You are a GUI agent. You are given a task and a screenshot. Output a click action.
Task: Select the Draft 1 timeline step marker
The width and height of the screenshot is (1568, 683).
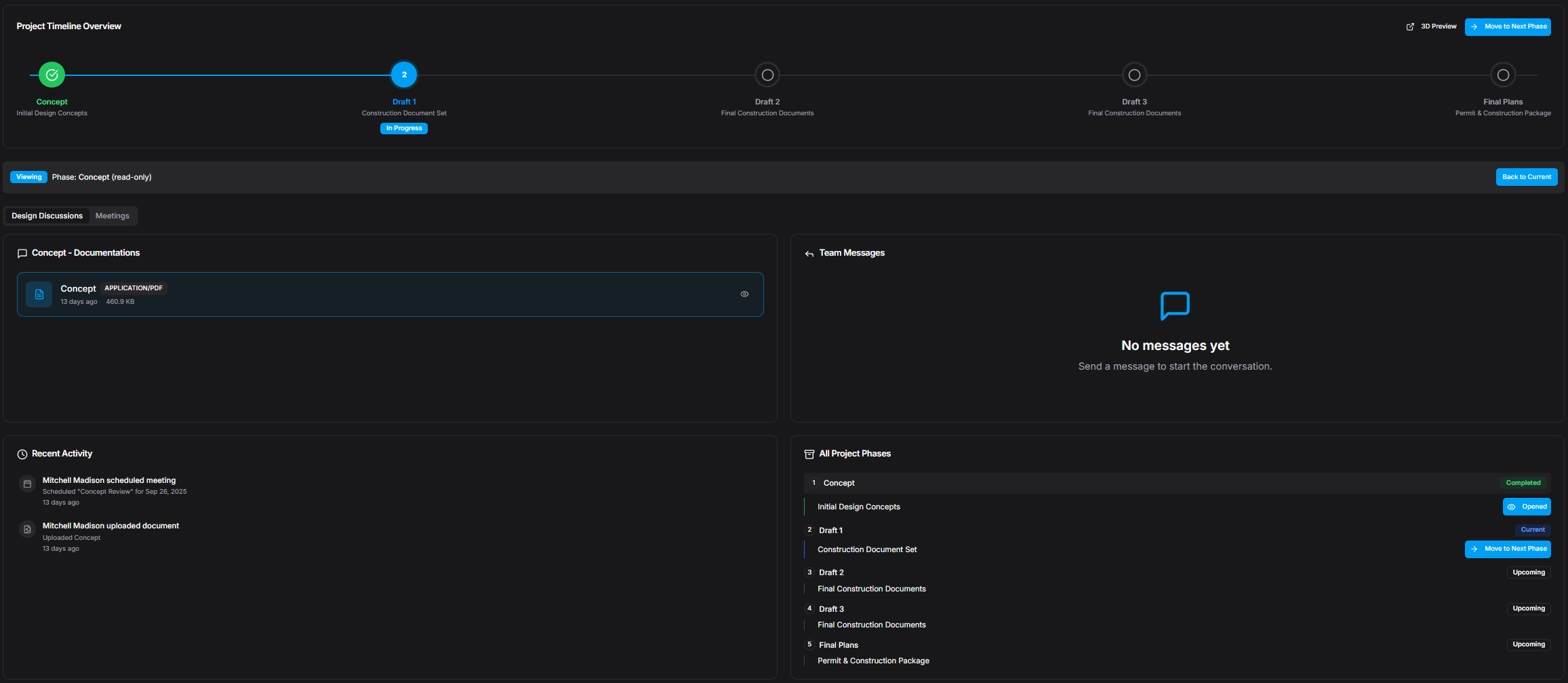pyautogui.click(x=404, y=75)
